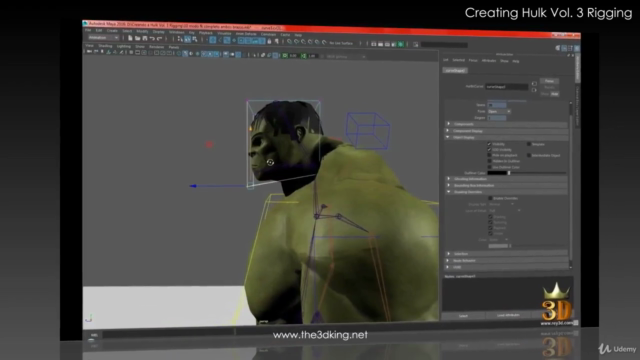Check the Enable Overrides checkbox
Viewport: 640px width, 360px height.
(x=490, y=198)
